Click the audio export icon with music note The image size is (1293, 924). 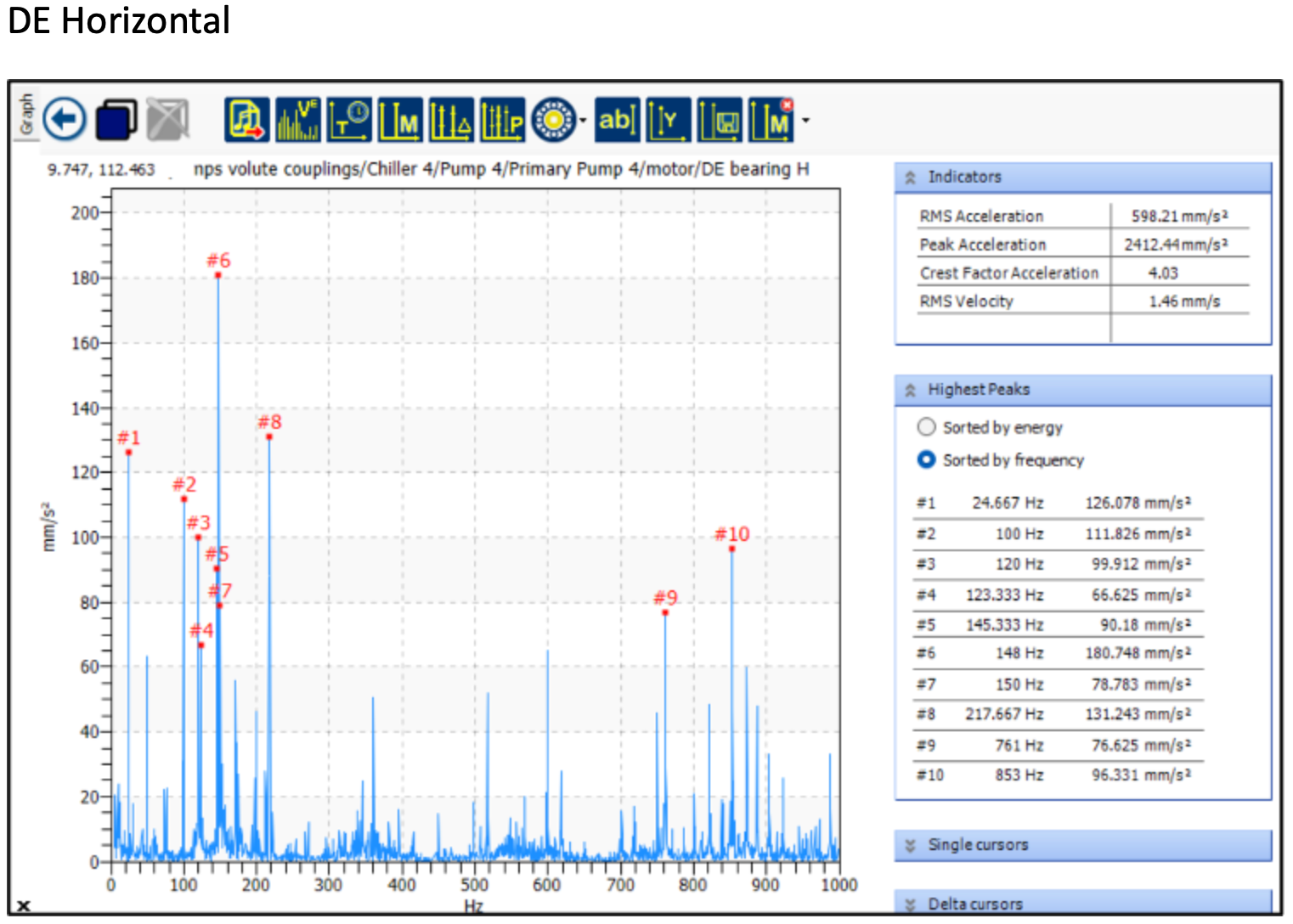click(x=246, y=120)
